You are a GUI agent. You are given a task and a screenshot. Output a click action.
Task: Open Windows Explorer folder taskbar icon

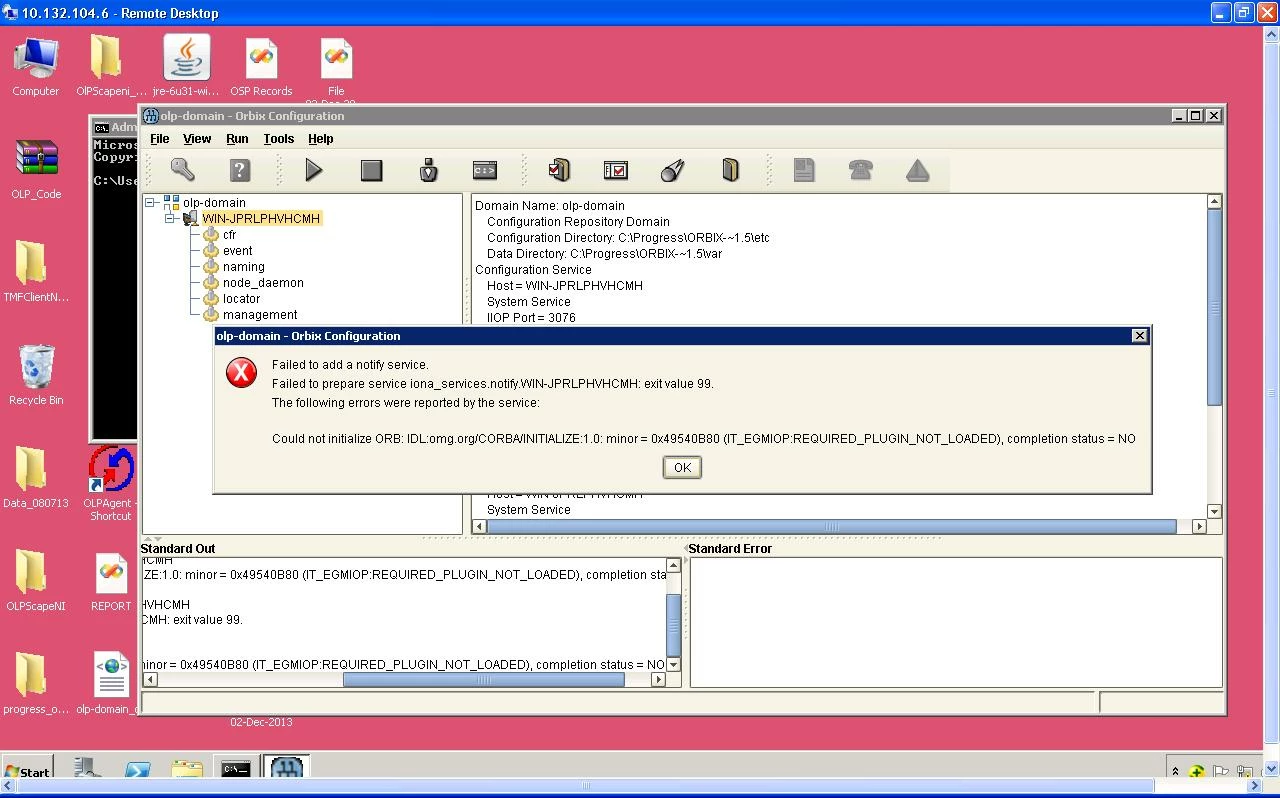186,769
